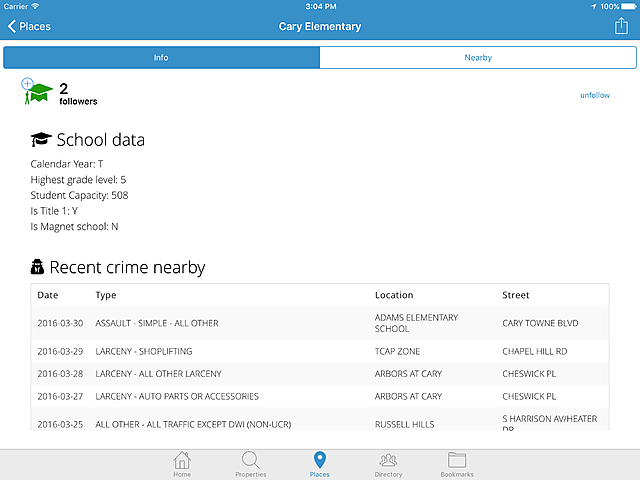Viewport: 640px width, 480px height.
Task: Tap the share icon in top bar
Action: 621,27
